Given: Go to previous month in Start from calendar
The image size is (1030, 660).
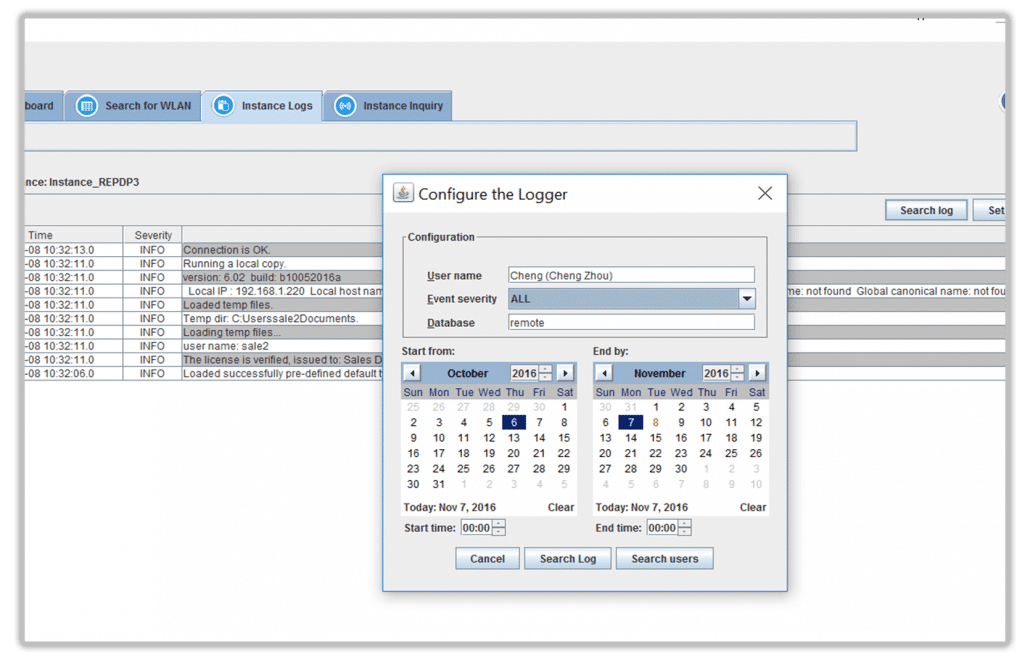Looking at the screenshot, I should click(x=412, y=373).
